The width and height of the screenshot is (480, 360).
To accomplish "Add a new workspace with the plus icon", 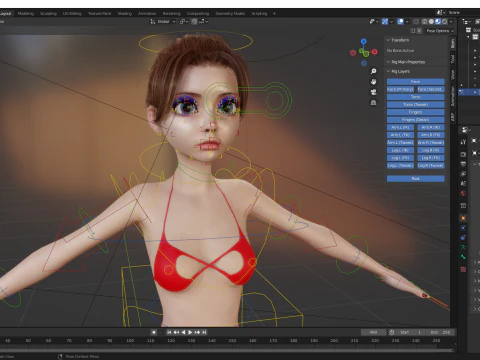I will coord(274,14).
